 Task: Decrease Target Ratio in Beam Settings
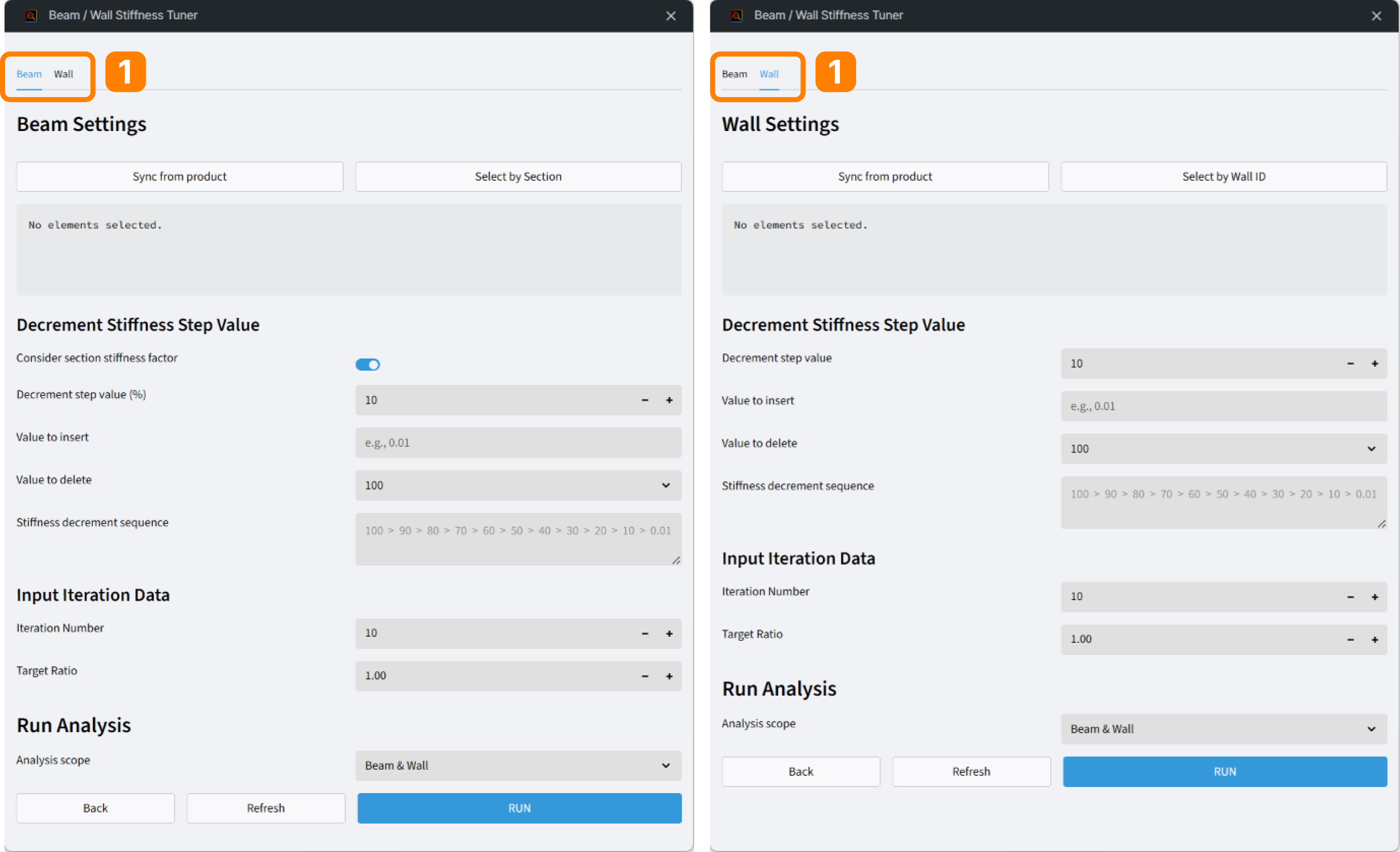click(x=645, y=676)
